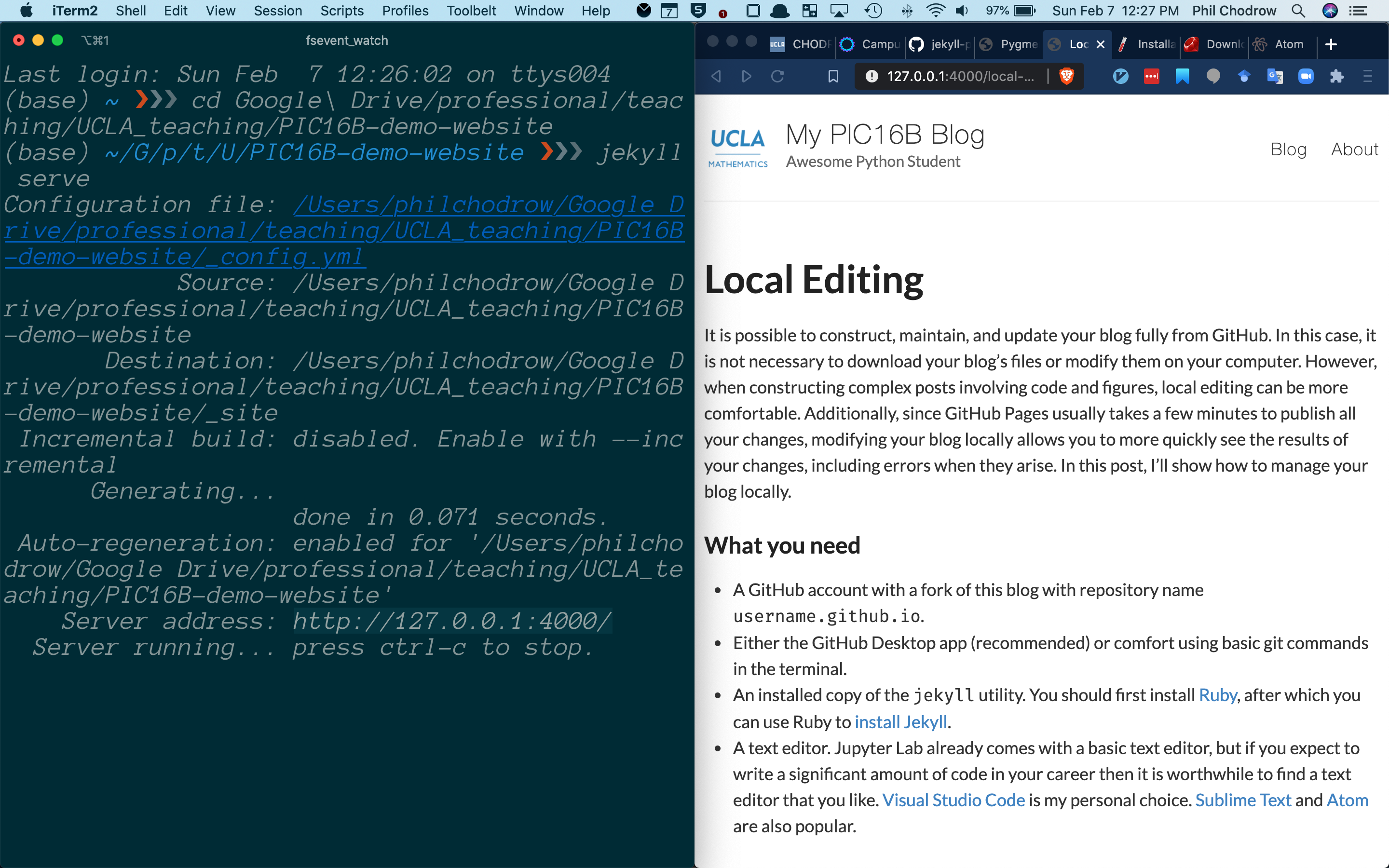Click the Google Translate extension icon
Screen dimensions: 1389x868
pos(1275,76)
